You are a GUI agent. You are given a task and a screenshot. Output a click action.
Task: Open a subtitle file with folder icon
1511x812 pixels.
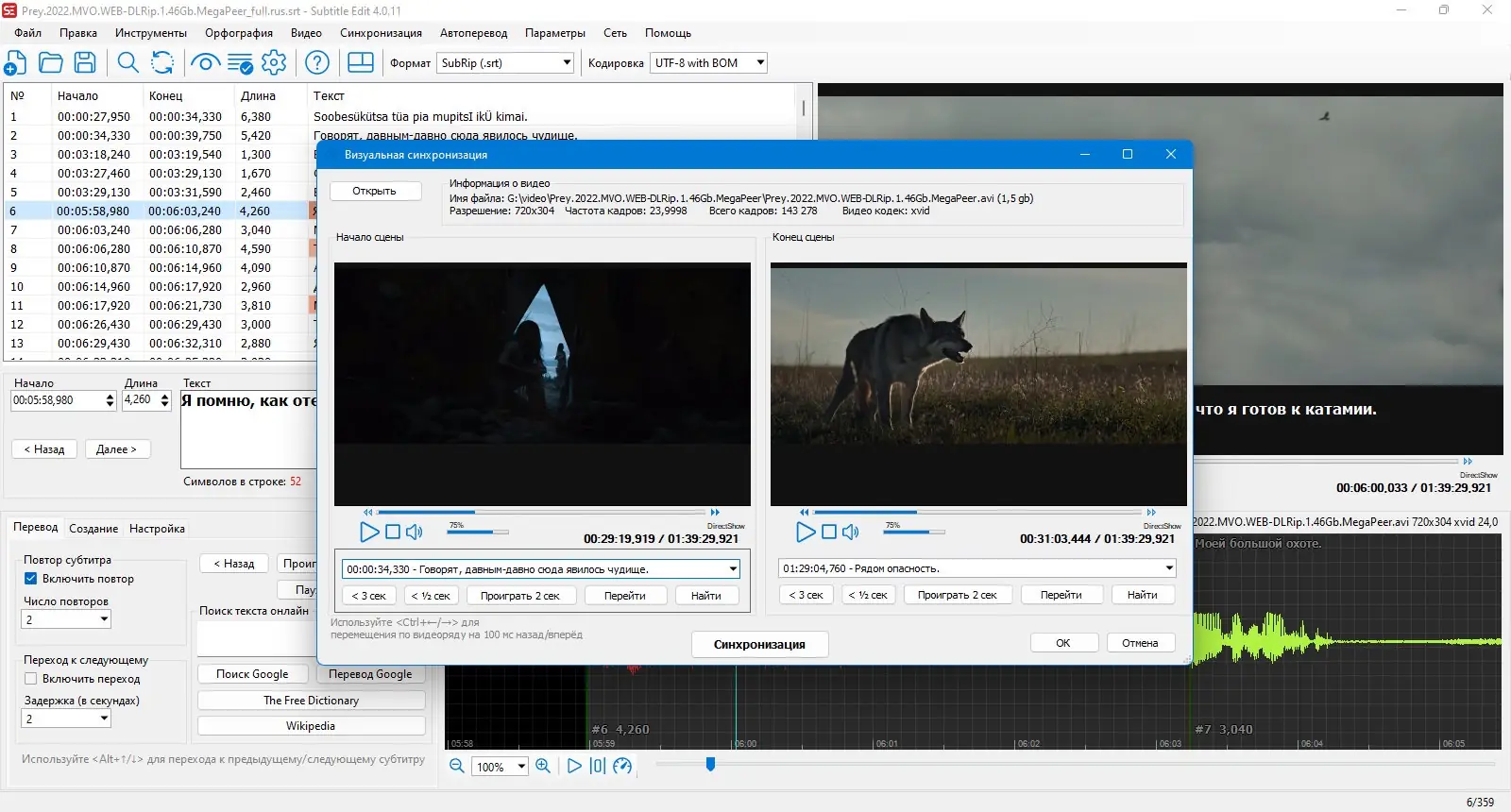coord(51,63)
